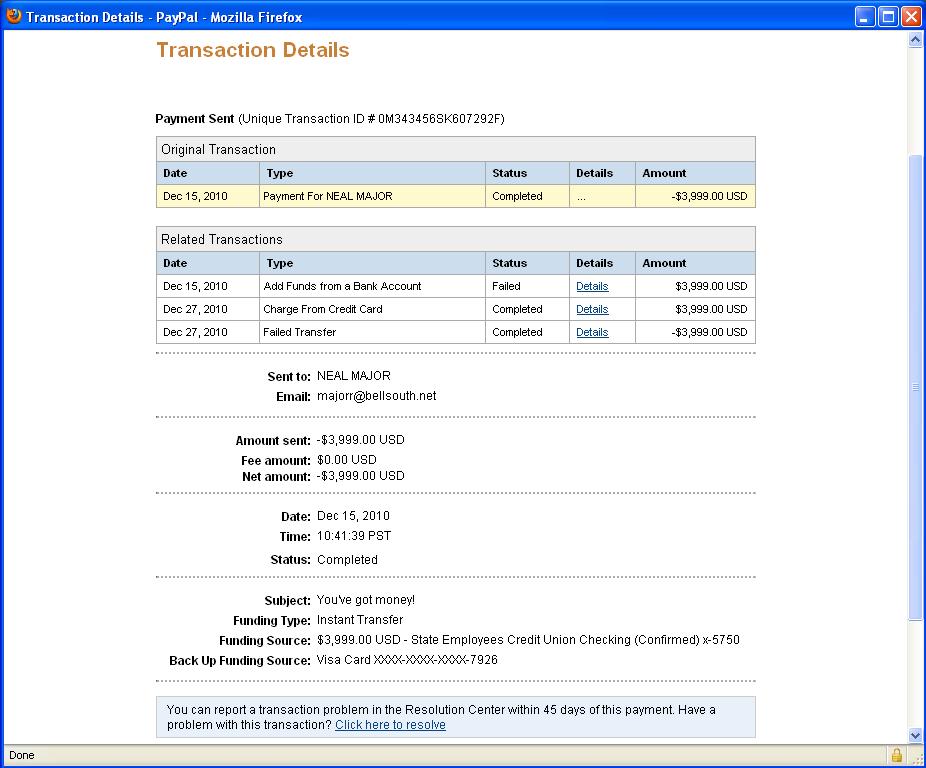View Details for the Failed Transfer row
Image resolution: width=926 pixels, height=768 pixels.
tap(592, 332)
